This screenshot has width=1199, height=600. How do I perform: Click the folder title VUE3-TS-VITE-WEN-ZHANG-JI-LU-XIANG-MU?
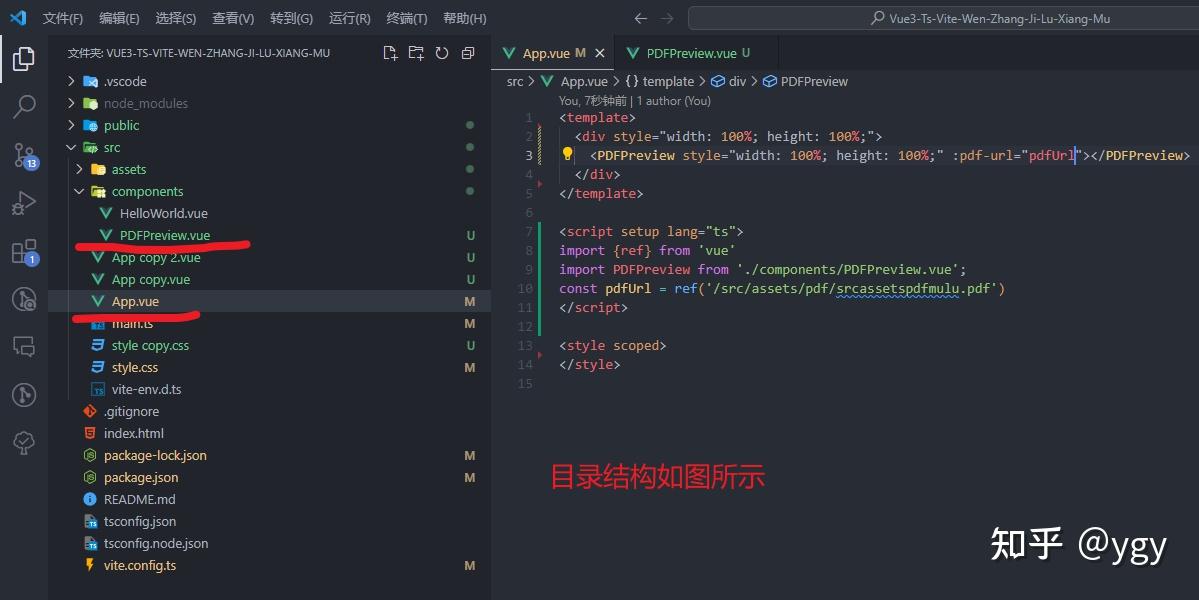tap(199, 53)
